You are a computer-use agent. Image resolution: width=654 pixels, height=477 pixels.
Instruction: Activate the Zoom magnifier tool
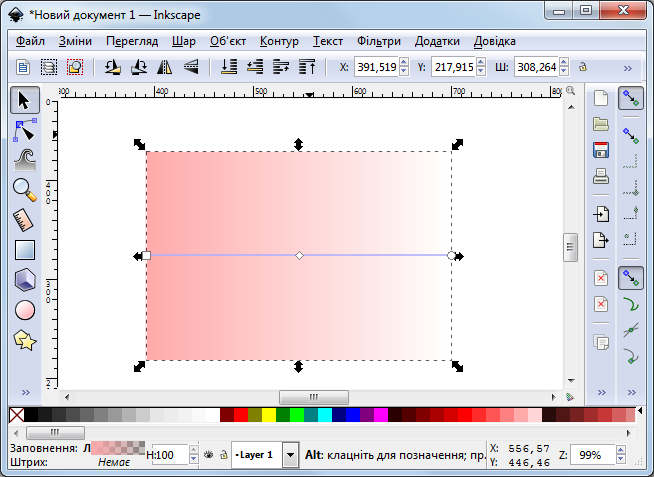[x=25, y=189]
